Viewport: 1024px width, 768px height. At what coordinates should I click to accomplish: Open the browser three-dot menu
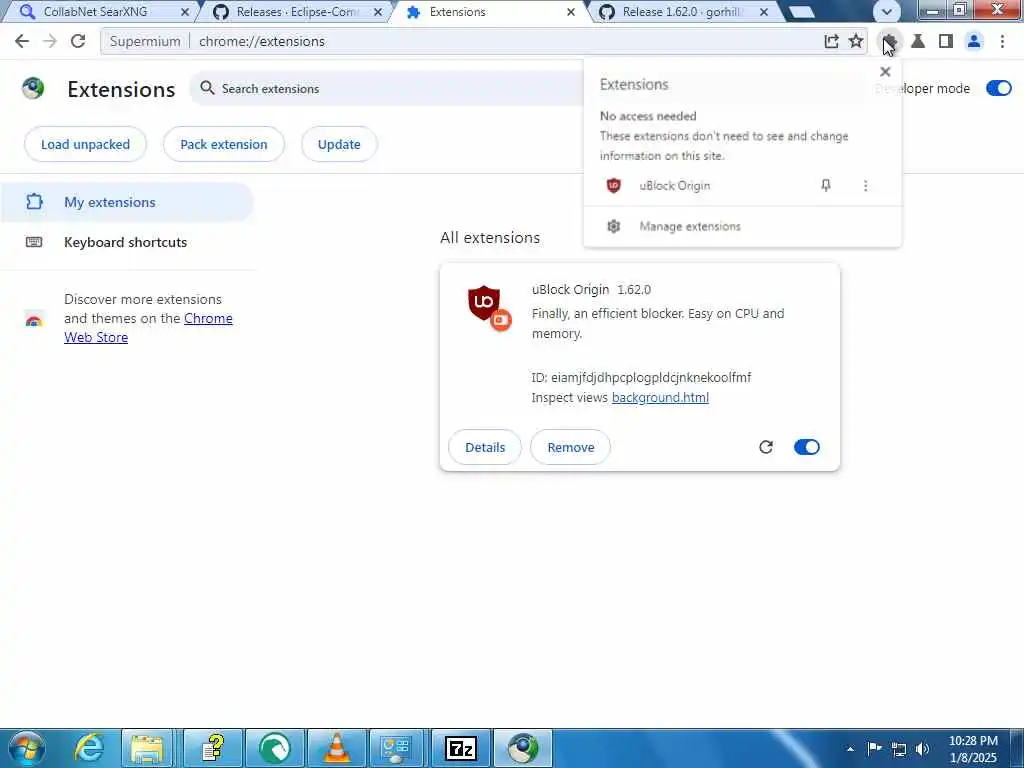tap(1002, 41)
